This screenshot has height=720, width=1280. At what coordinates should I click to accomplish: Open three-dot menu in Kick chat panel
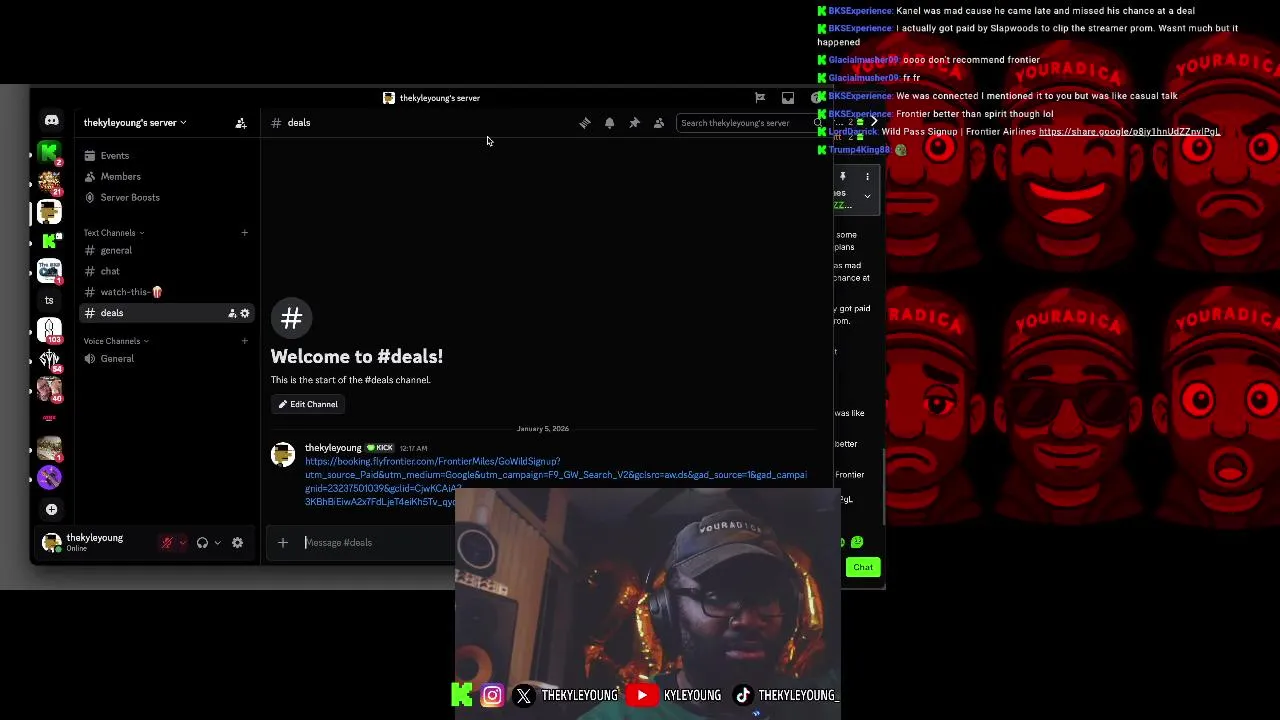click(867, 177)
